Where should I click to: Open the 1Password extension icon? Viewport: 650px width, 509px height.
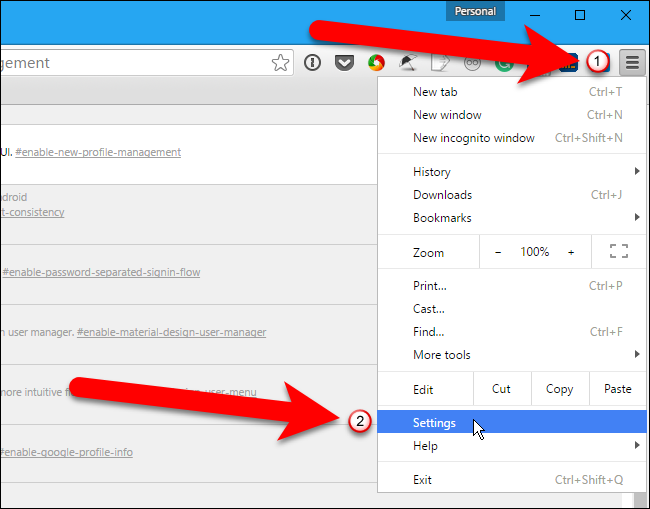312,63
